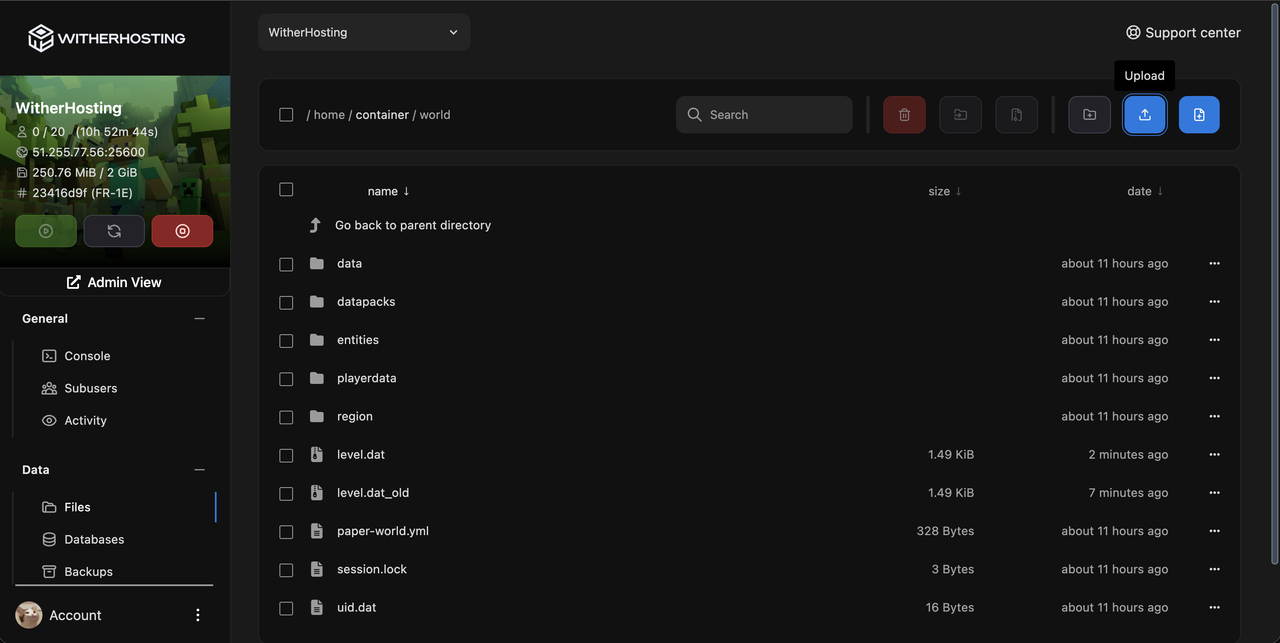Toggle select-all checkbox in breadcrumb bar

tap(286, 115)
